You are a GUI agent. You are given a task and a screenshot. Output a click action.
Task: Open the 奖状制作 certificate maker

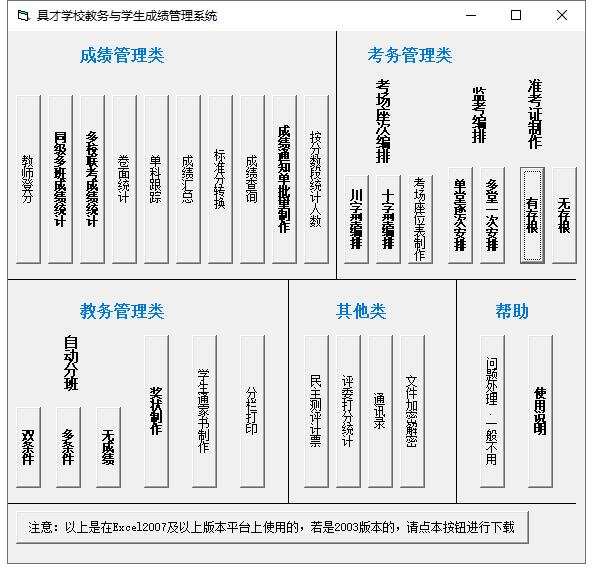point(157,411)
